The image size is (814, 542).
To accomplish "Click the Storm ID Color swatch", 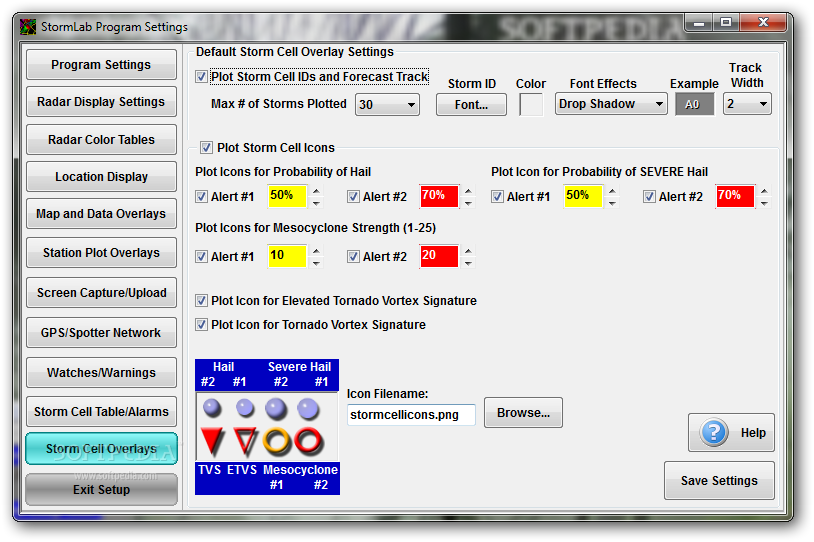I will [x=531, y=104].
